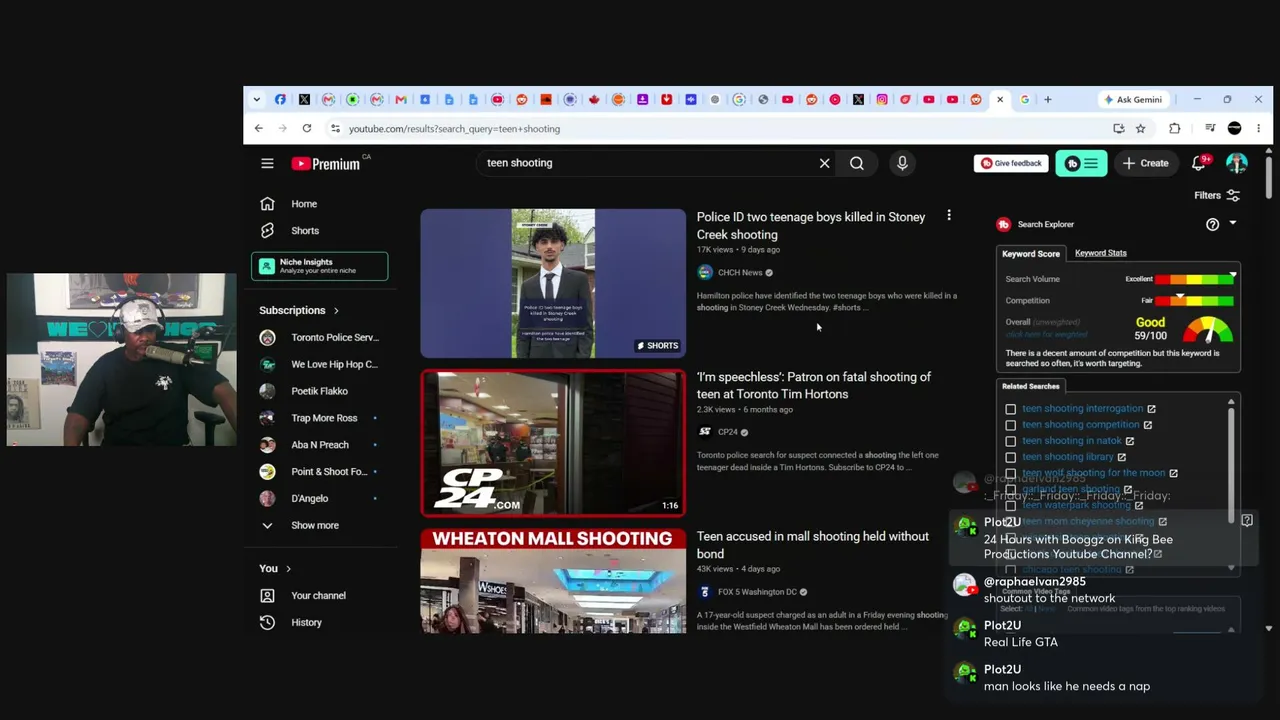
Task: Open the Ask Gemini button
Action: pos(1133,99)
